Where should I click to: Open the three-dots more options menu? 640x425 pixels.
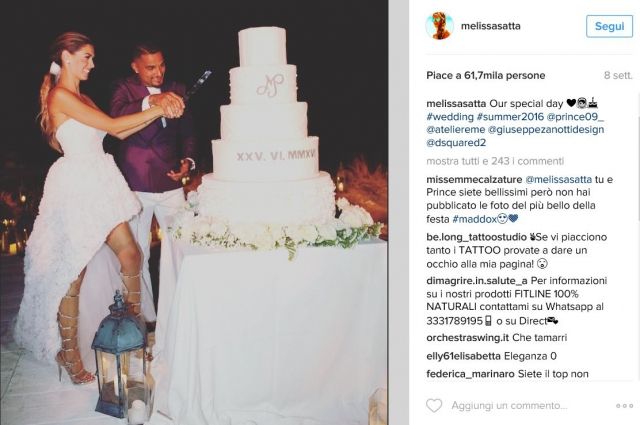624,406
